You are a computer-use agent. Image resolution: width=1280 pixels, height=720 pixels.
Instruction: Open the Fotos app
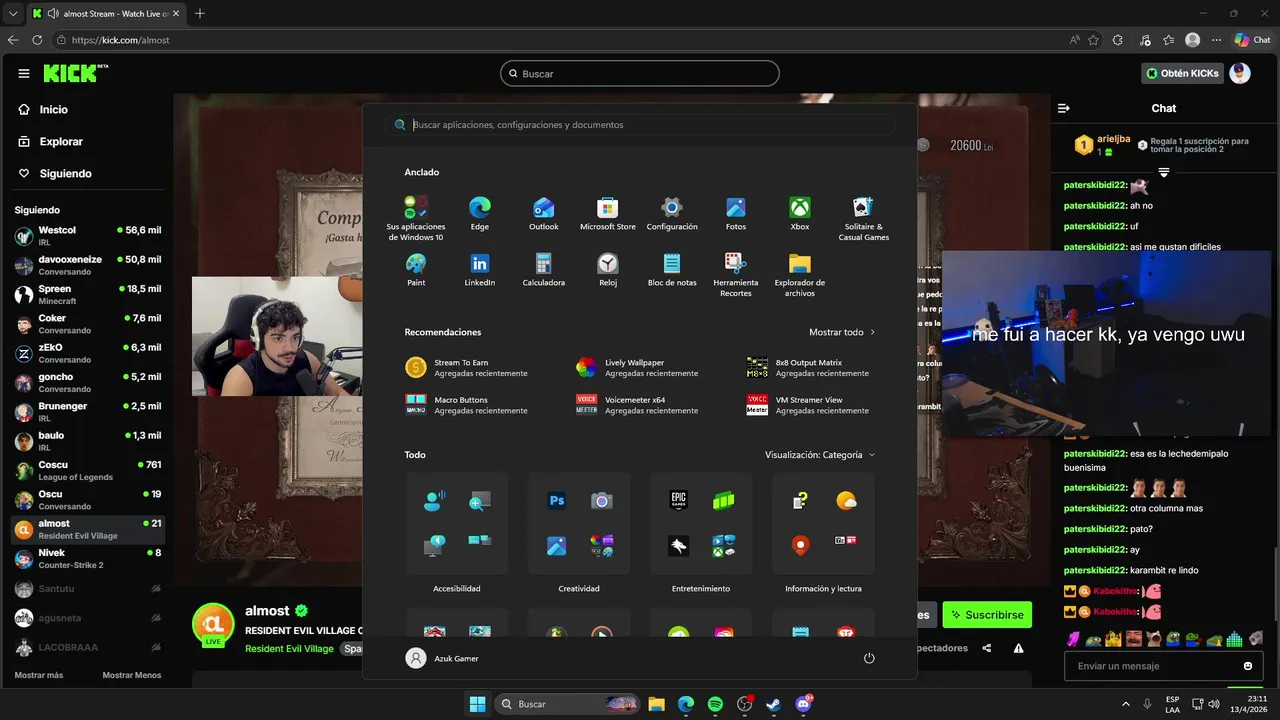coord(736,214)
